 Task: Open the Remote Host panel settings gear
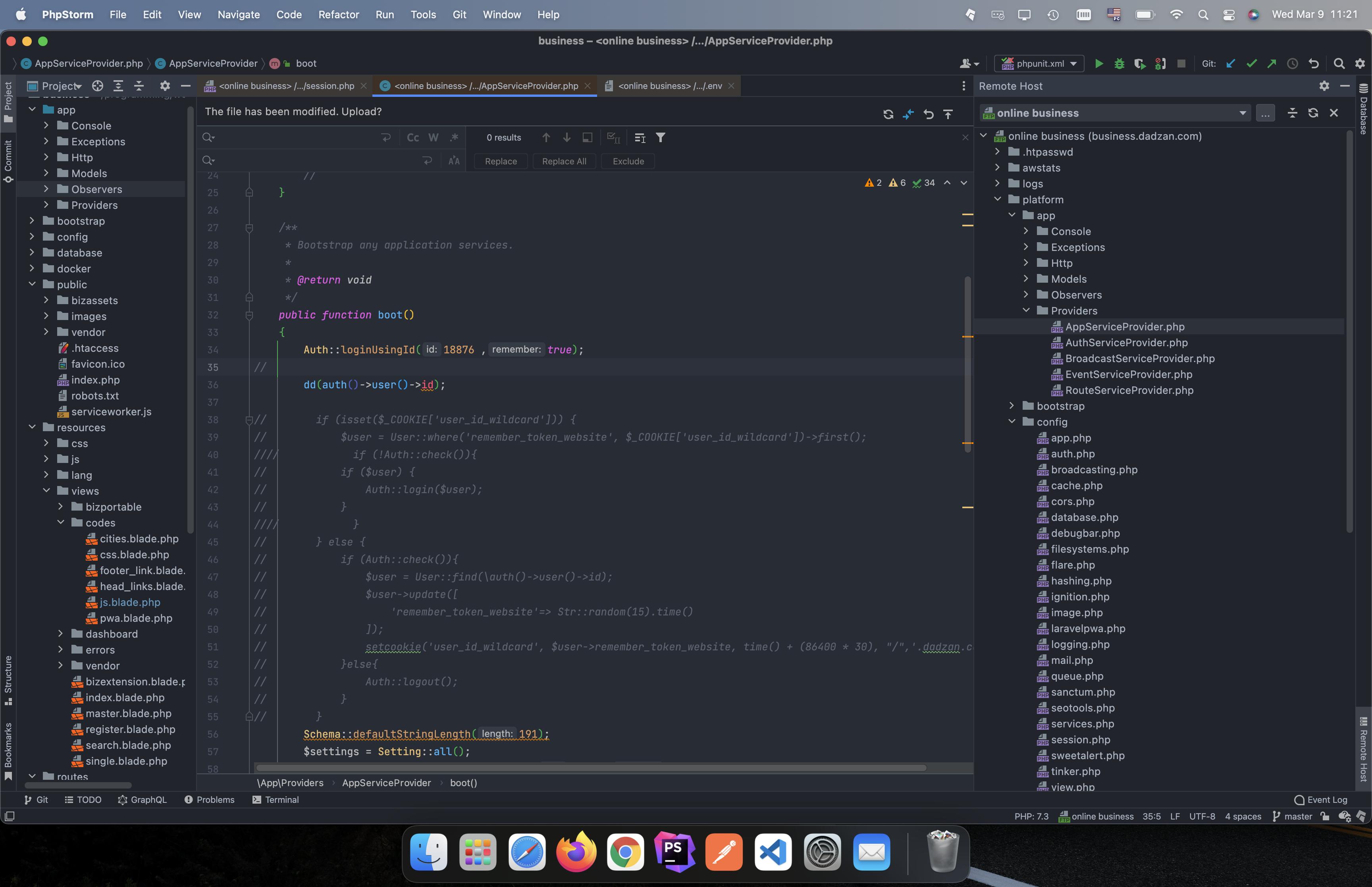[1324, 86]
